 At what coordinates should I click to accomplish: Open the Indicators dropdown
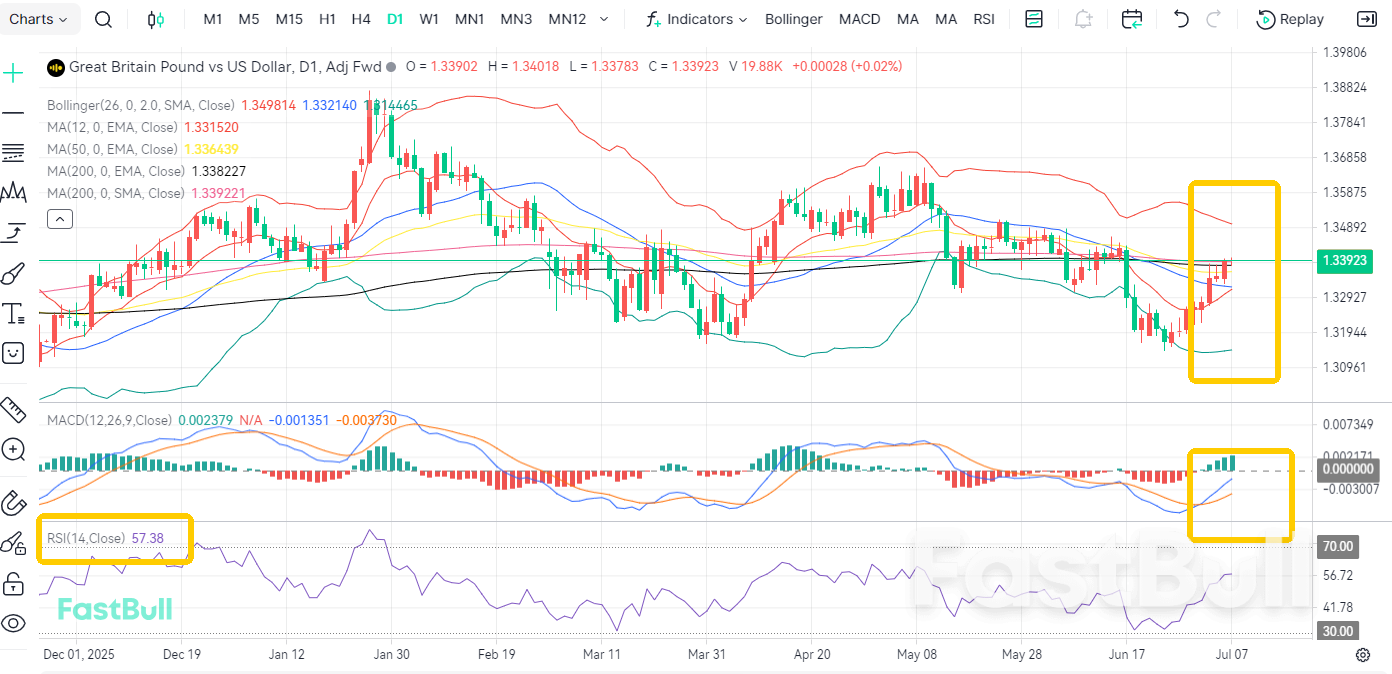(697, 19)
